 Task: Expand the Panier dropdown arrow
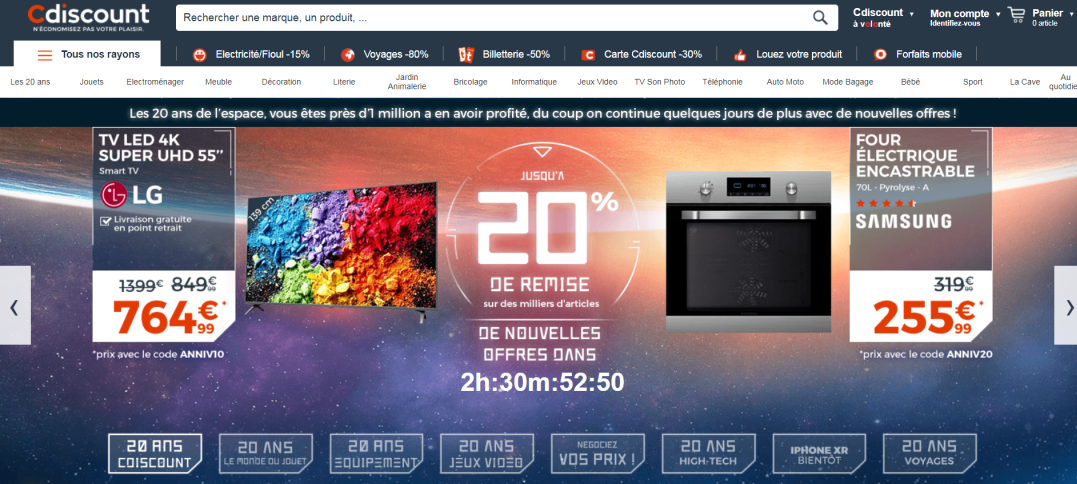(1070, 14)
